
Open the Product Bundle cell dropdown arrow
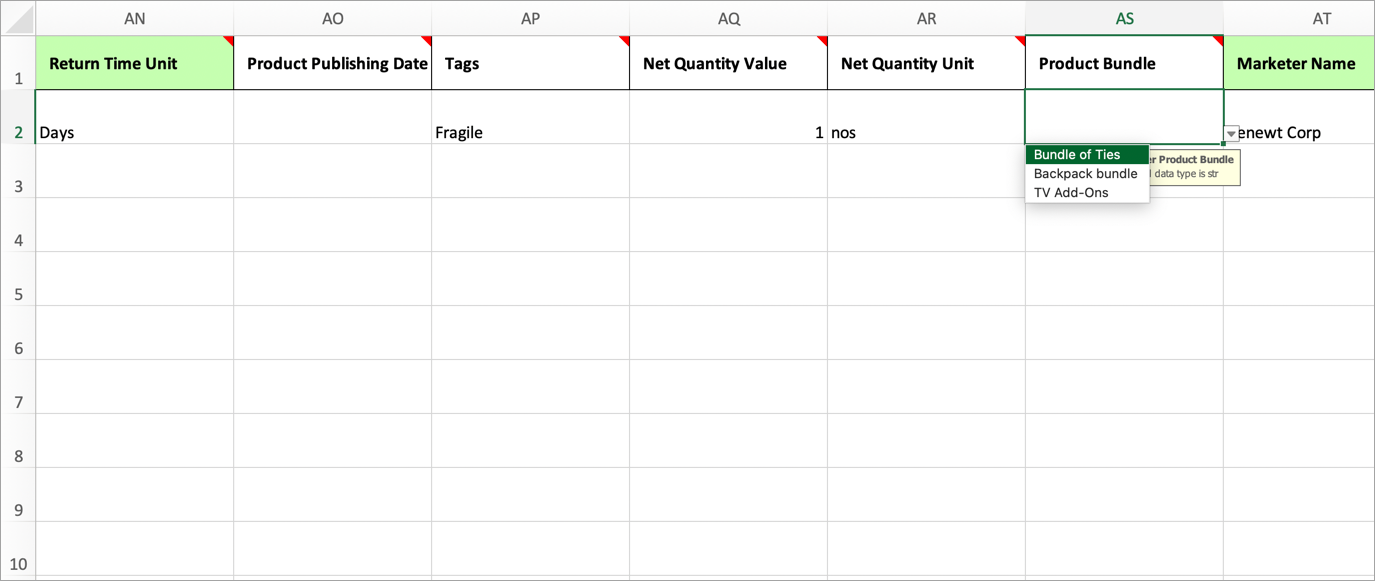click(1231, 133)
